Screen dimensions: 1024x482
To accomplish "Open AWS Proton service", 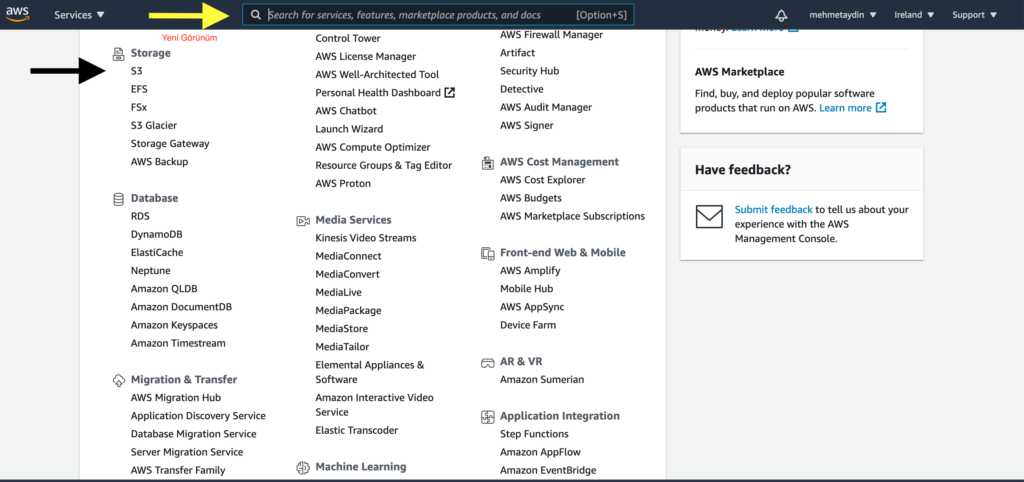I will [343, 184].
